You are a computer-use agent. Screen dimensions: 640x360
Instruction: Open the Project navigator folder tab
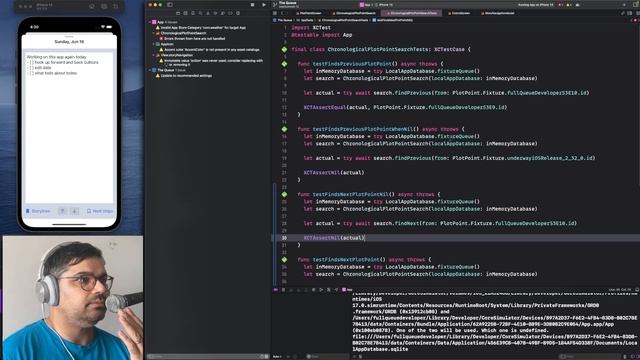pos(178,13)
